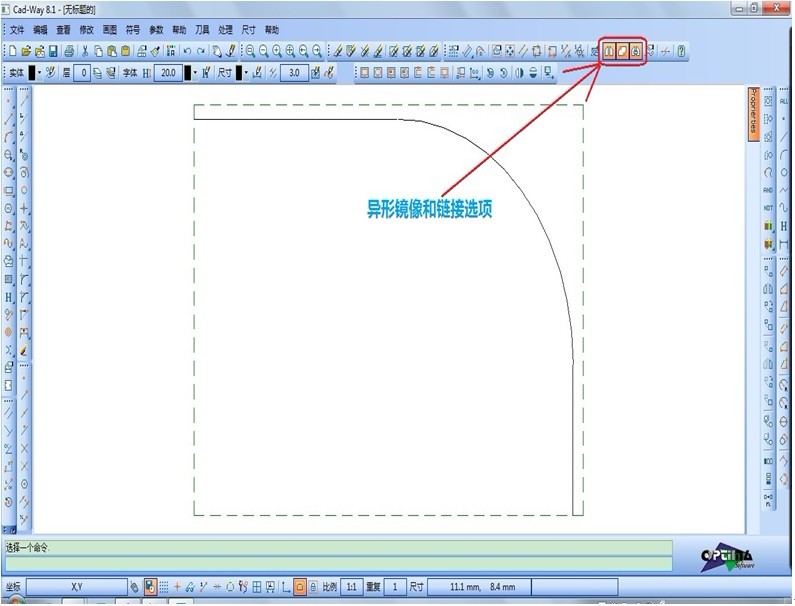Click the layer number field showing 0

point(82,73)
